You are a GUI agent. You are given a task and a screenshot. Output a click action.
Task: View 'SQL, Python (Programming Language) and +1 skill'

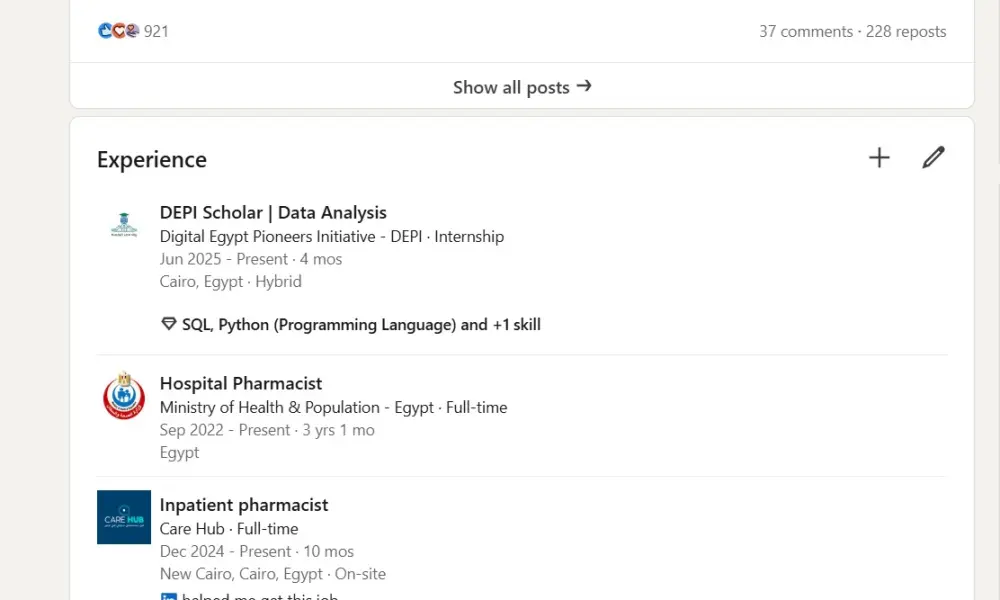tap(362, 323)
